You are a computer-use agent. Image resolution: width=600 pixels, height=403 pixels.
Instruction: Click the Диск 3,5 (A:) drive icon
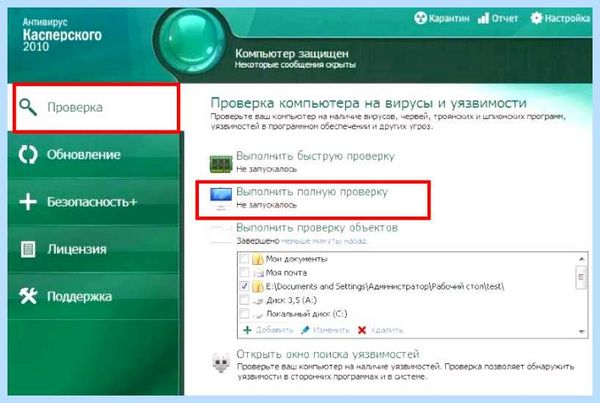pos(258,301)
